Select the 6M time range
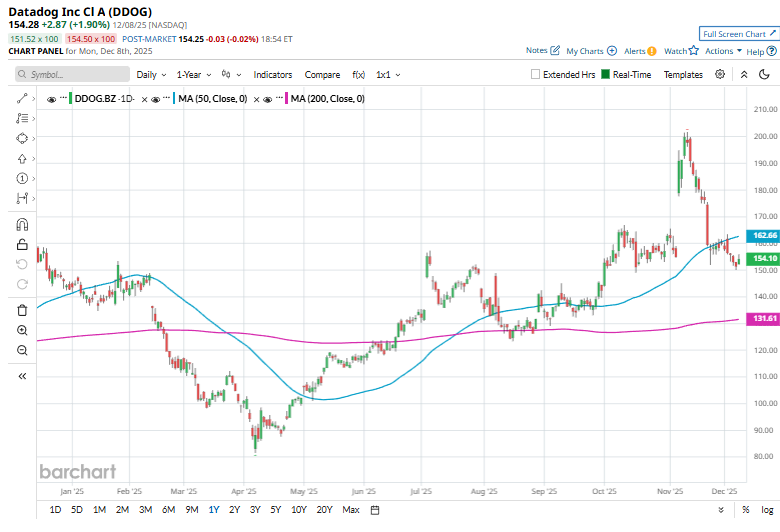780x532 pixels. click(x=169, y=510)
